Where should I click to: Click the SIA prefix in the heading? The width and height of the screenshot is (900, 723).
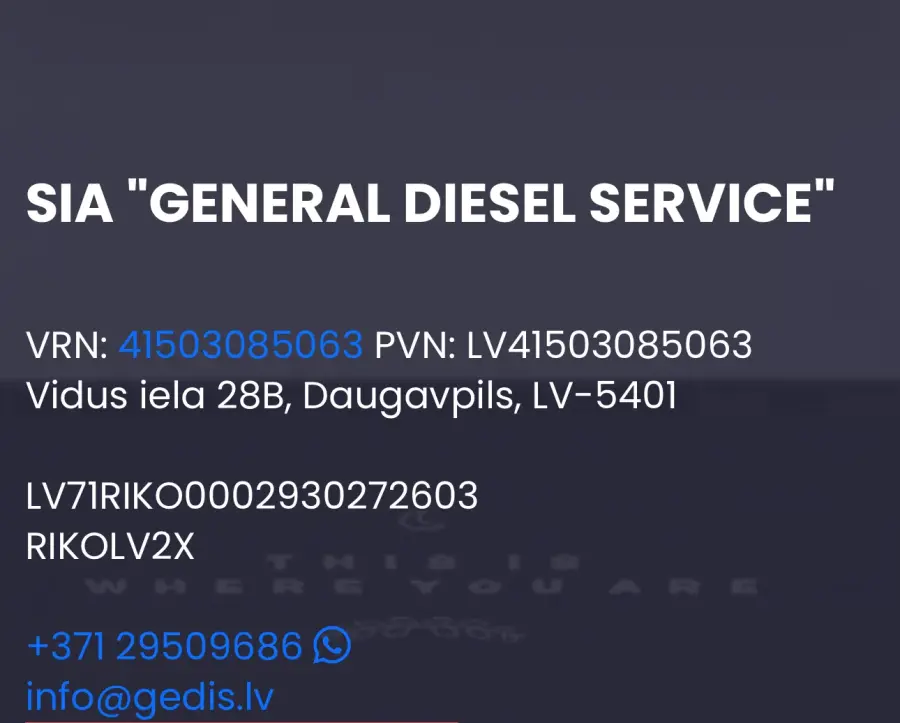[69, 203]
